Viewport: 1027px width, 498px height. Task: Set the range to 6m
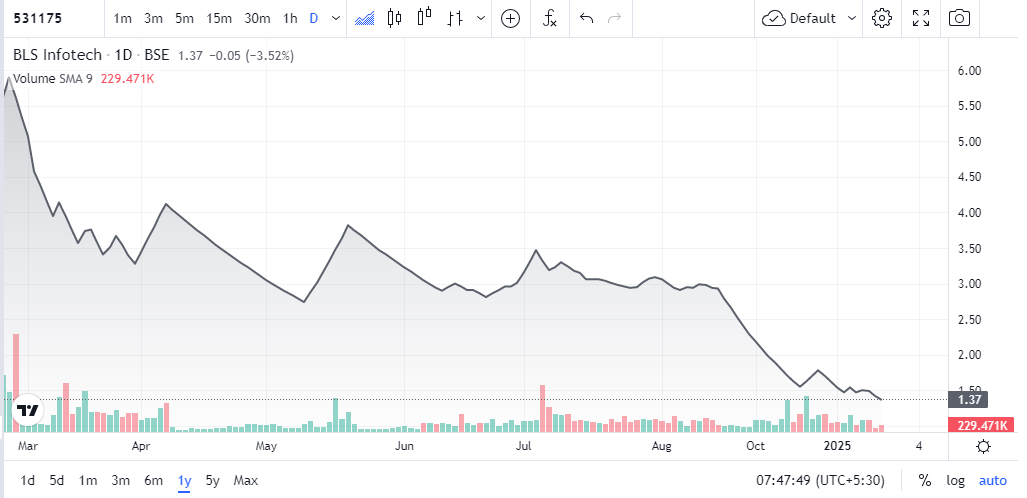coord(153,481)
